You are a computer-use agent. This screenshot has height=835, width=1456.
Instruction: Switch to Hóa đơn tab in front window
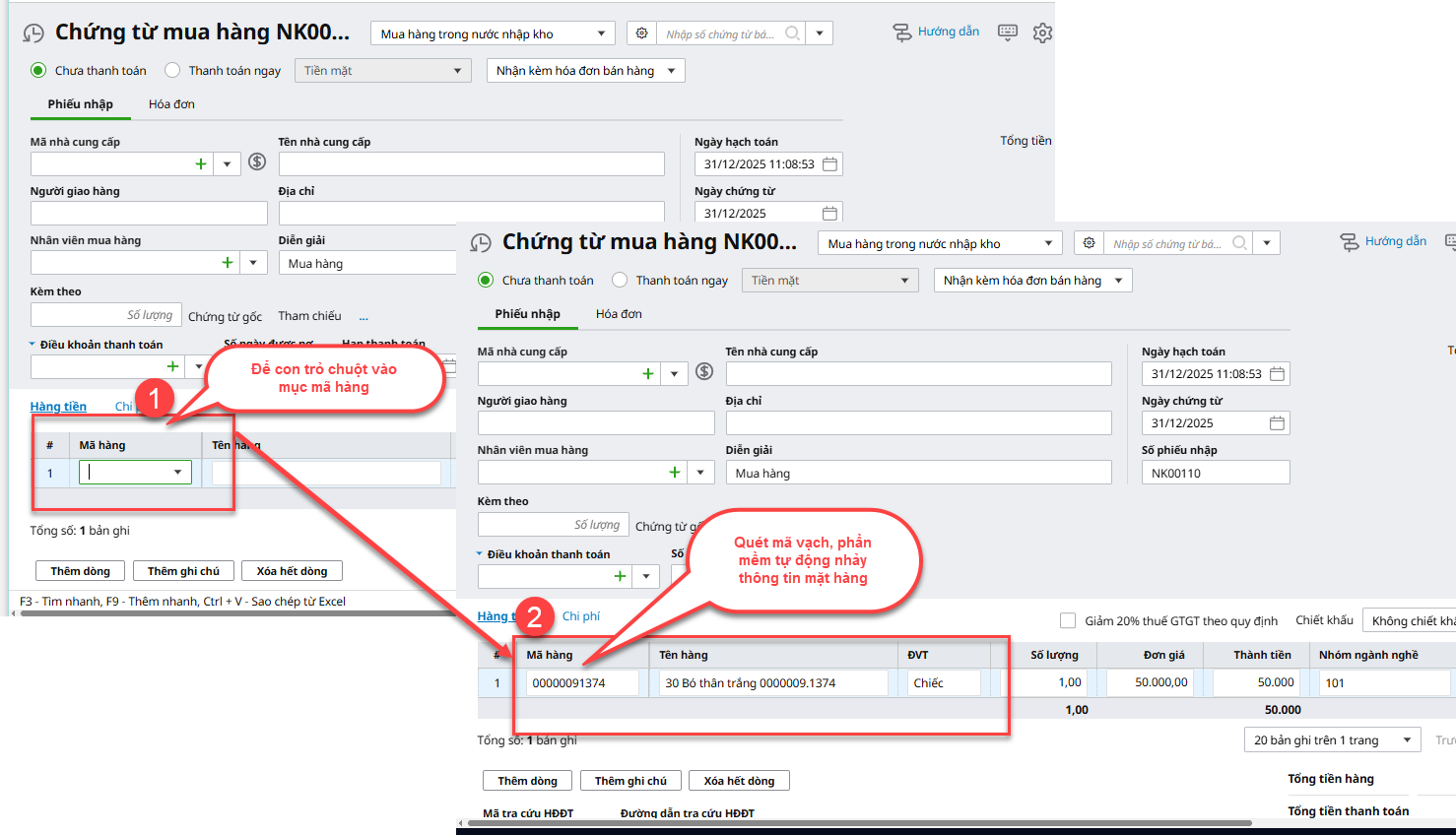pos(619,314)
